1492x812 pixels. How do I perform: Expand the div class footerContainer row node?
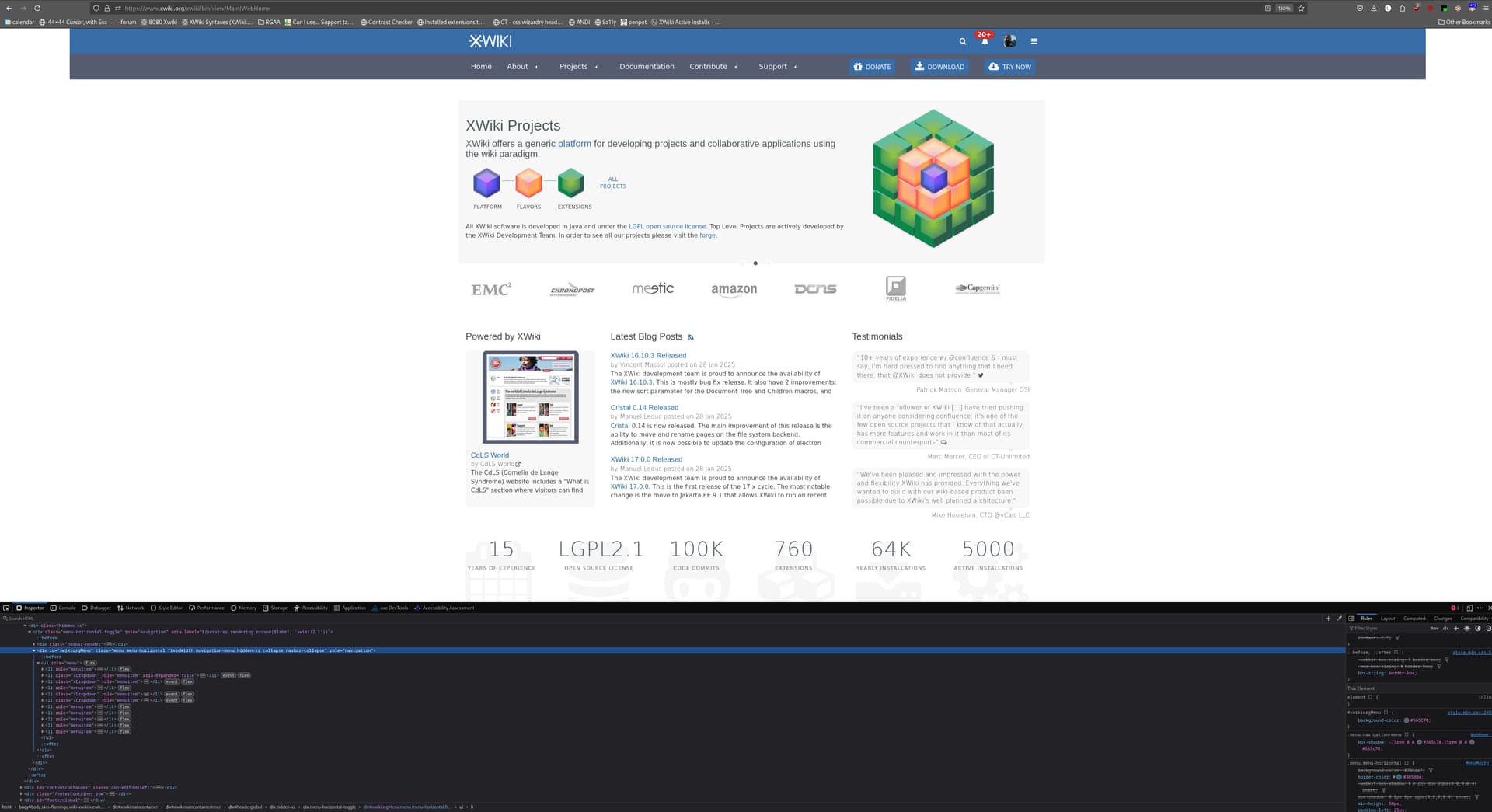pyautogui.click(x=21, y=793)
